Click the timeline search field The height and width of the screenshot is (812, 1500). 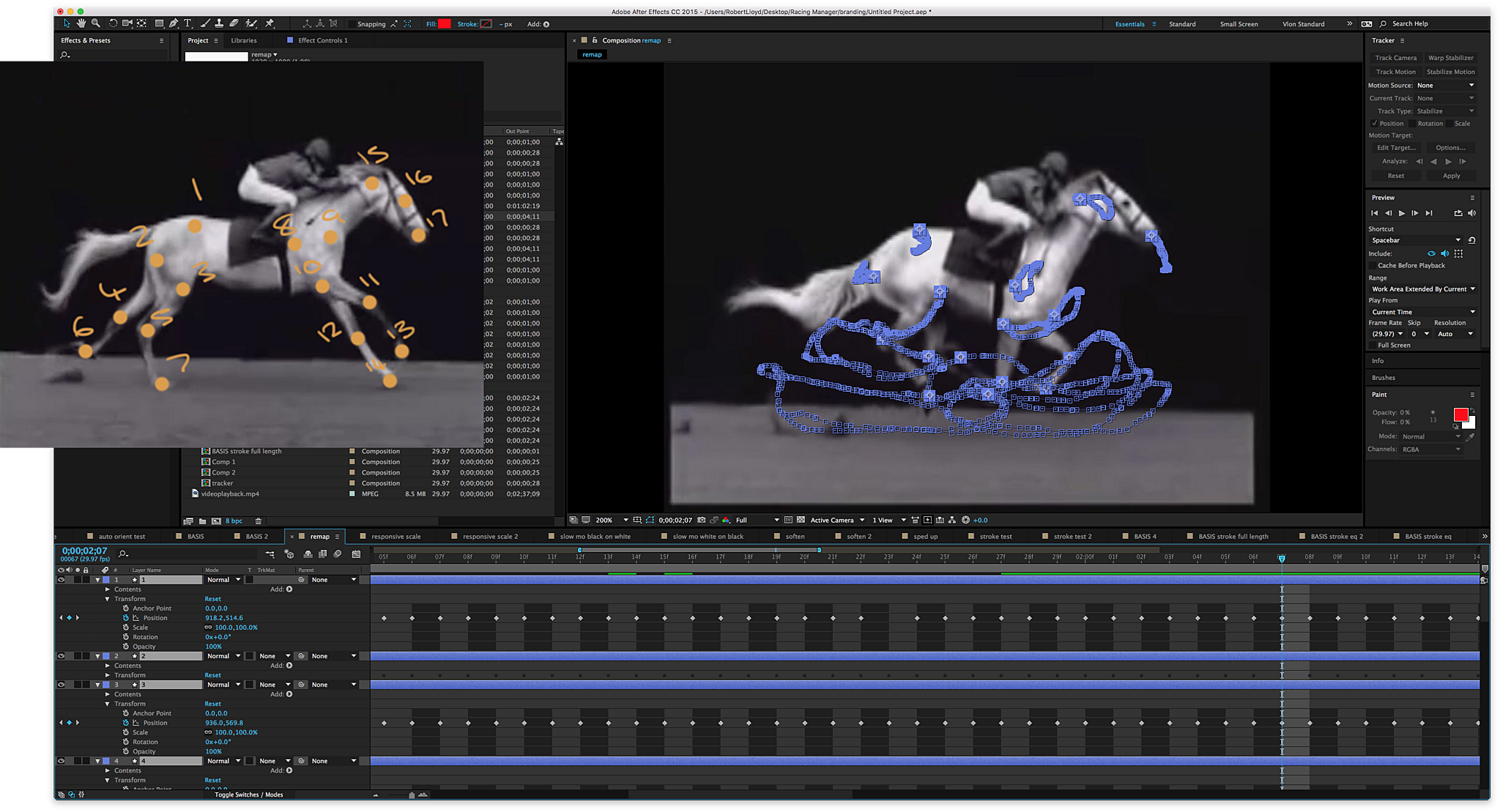pos(187,554)
